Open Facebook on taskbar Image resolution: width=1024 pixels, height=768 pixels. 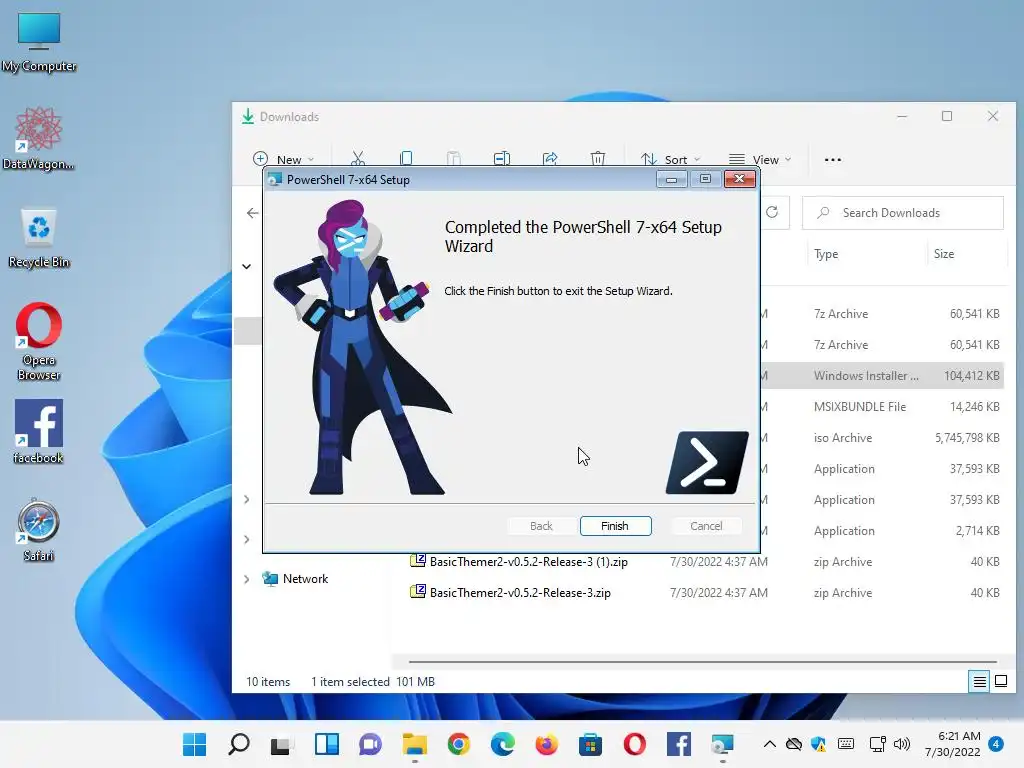click(x=679, y=744)
